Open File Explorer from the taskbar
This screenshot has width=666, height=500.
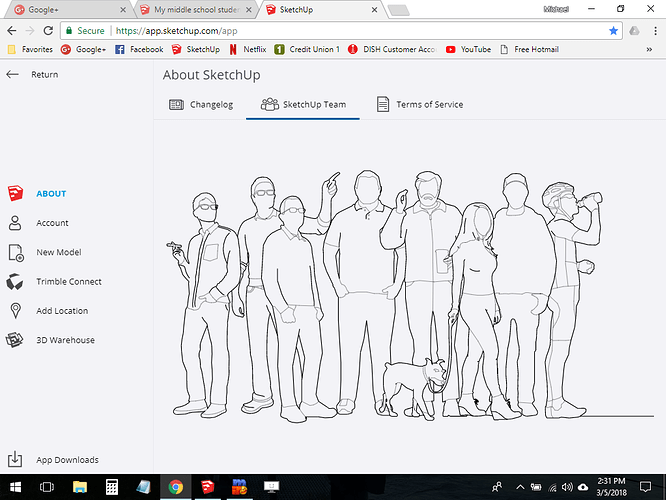(x=79, y=487)
